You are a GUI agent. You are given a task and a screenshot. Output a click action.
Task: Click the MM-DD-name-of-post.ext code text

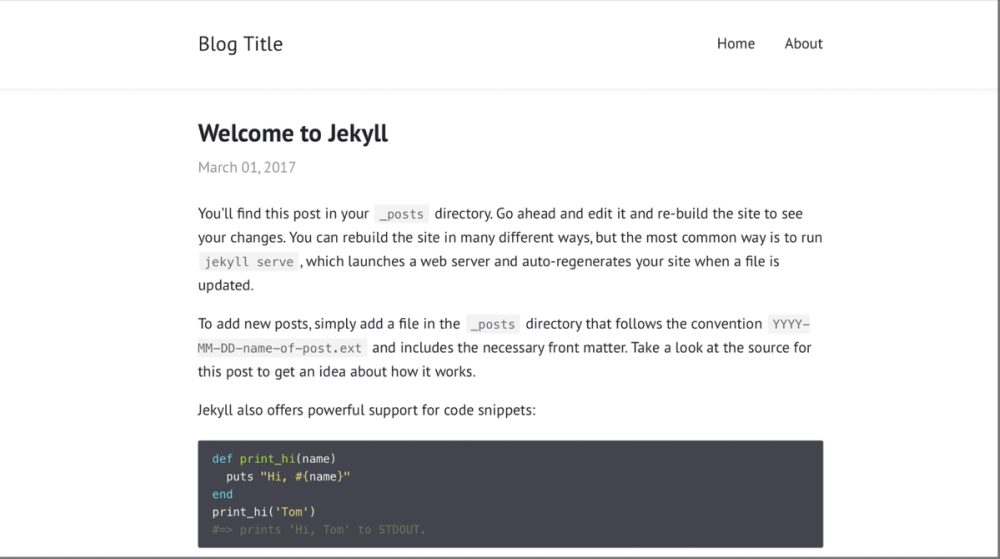tap(282, 348)
